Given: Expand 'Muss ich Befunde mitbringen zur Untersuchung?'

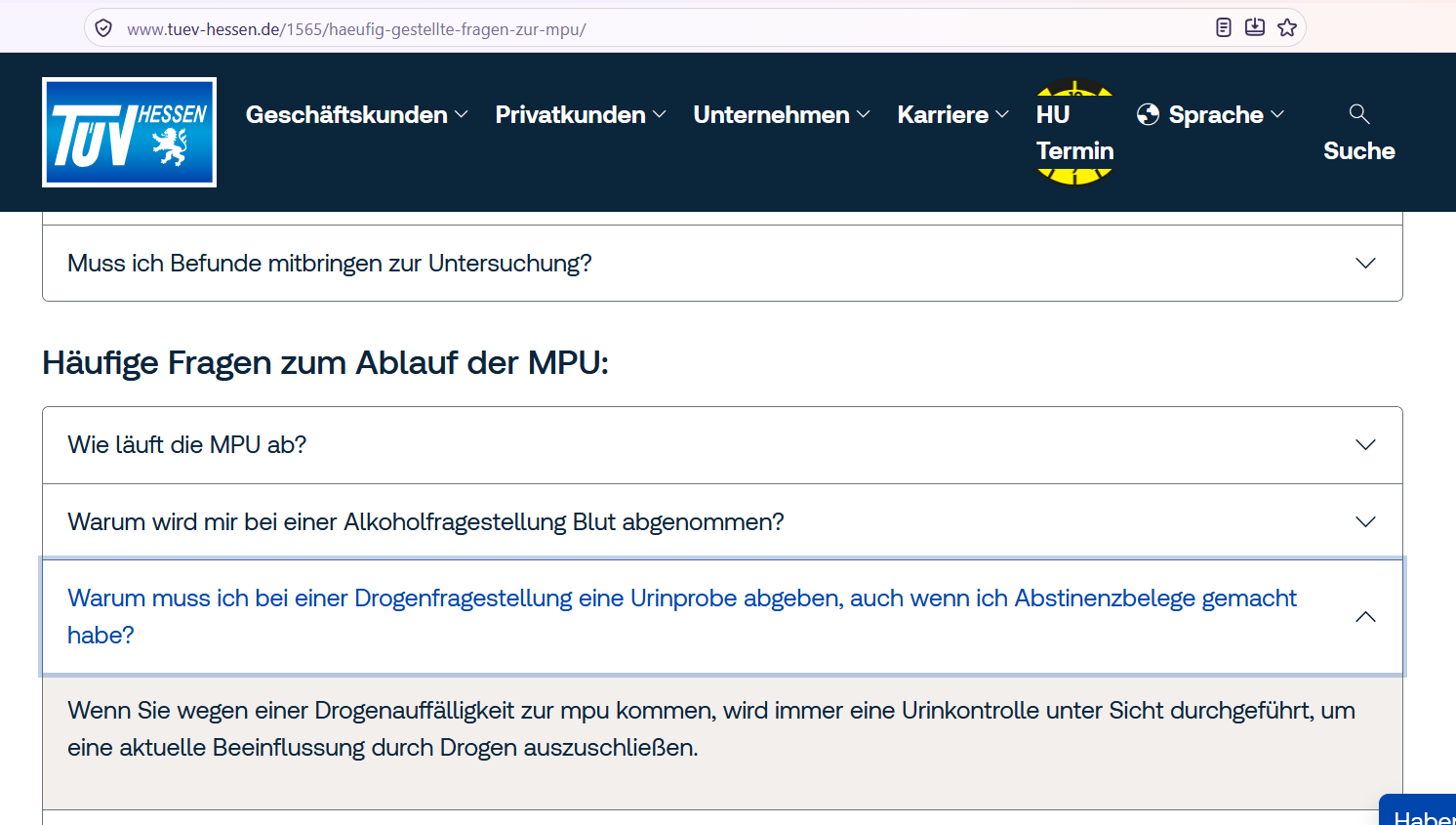Looking at the screenshot, I should tap(722, 264).
